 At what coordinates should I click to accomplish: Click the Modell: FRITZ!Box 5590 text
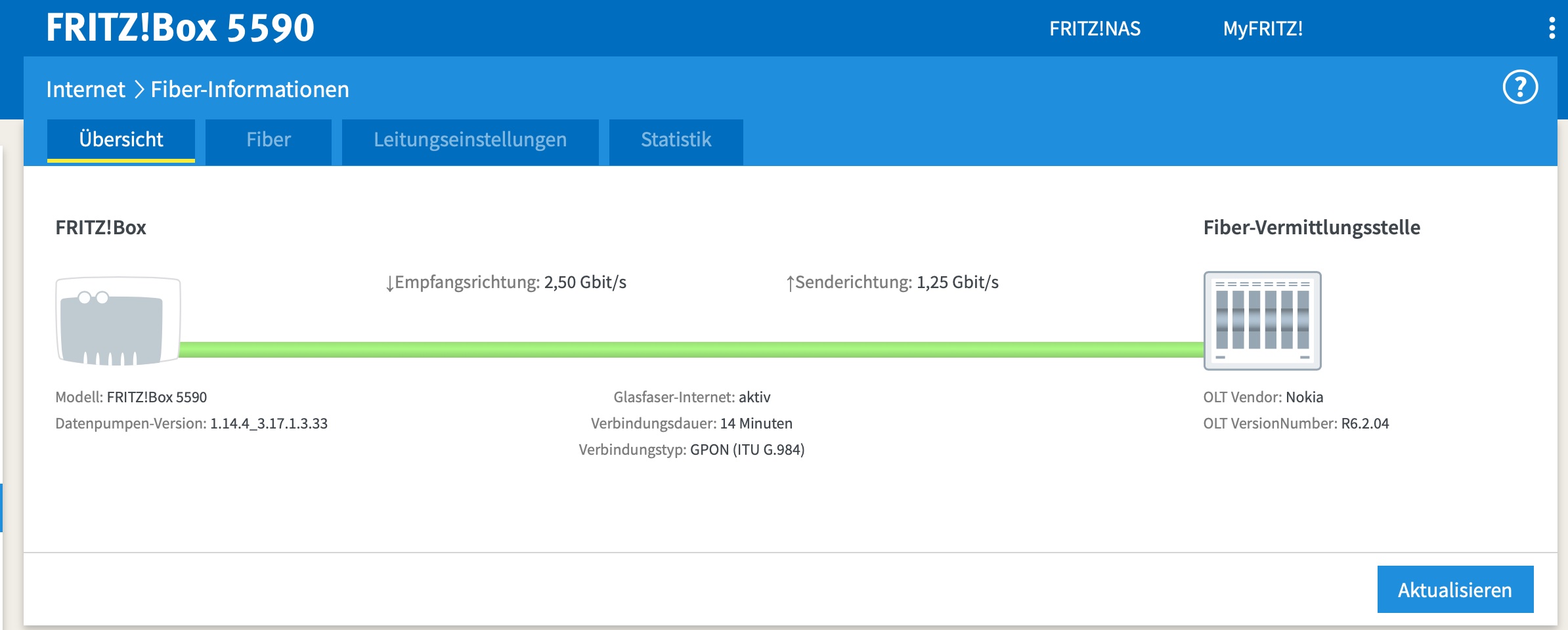point(131,397)
